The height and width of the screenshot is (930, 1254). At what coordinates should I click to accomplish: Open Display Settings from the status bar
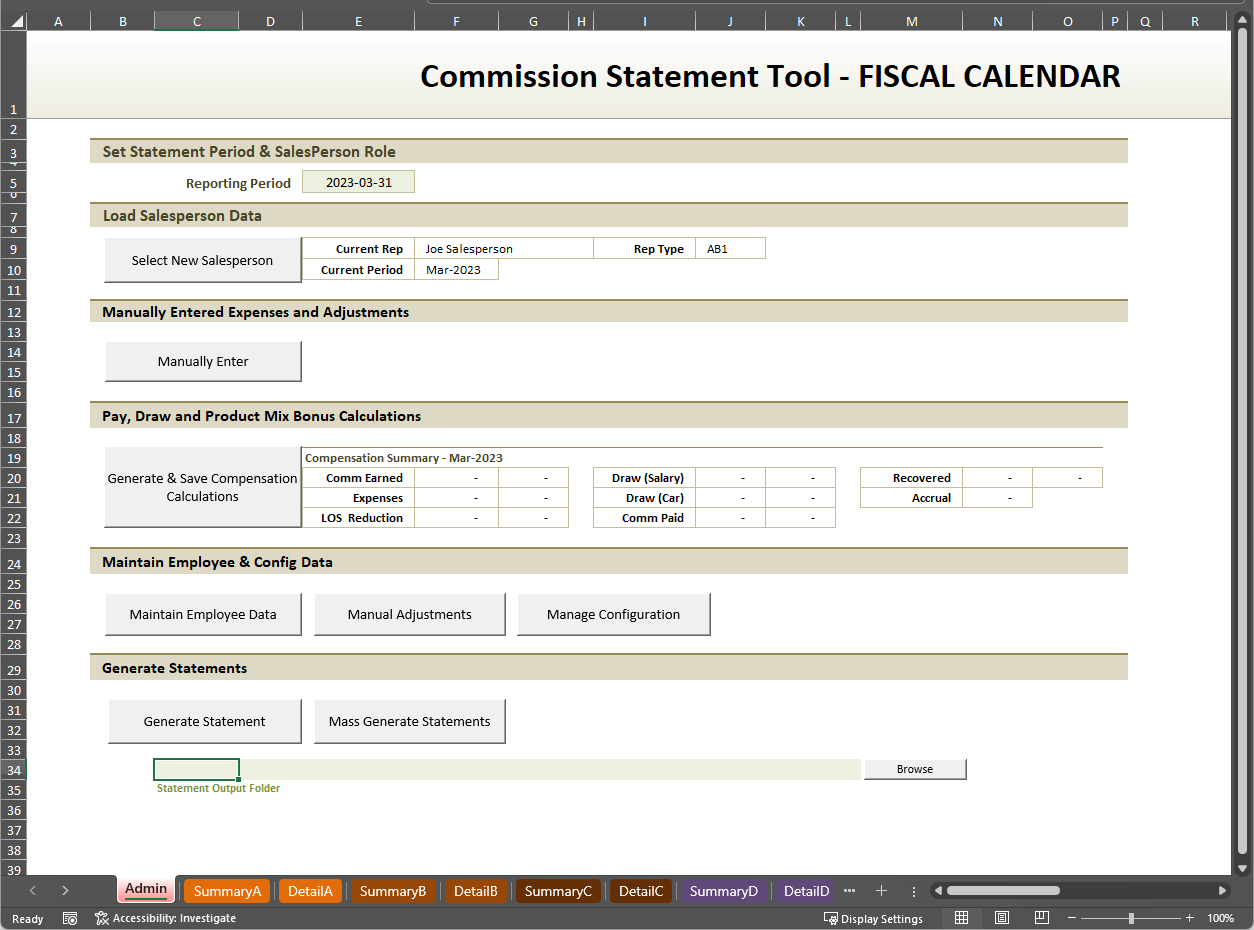873,918
